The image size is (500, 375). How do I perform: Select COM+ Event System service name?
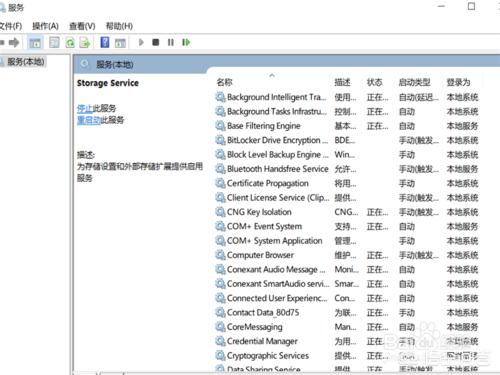pos(264,226)
